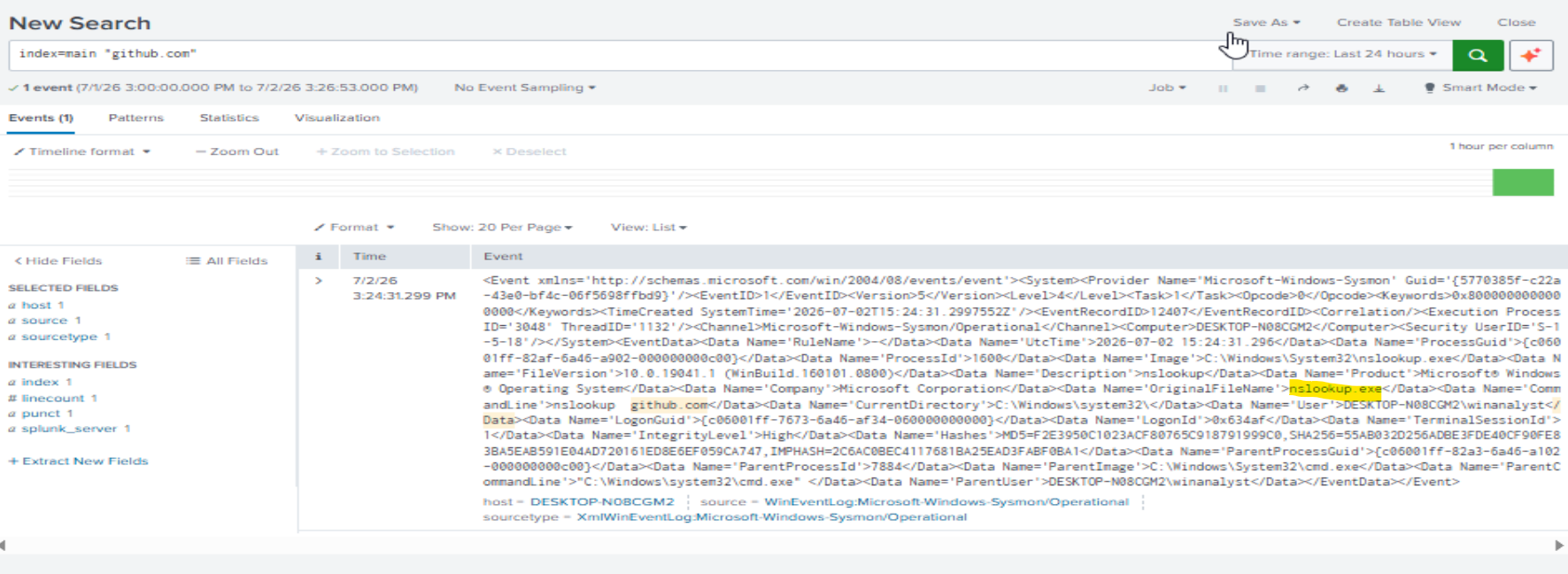
Task: Click the sourcetype value XmlWinEventLog
Action: click(x=771, y=517)
